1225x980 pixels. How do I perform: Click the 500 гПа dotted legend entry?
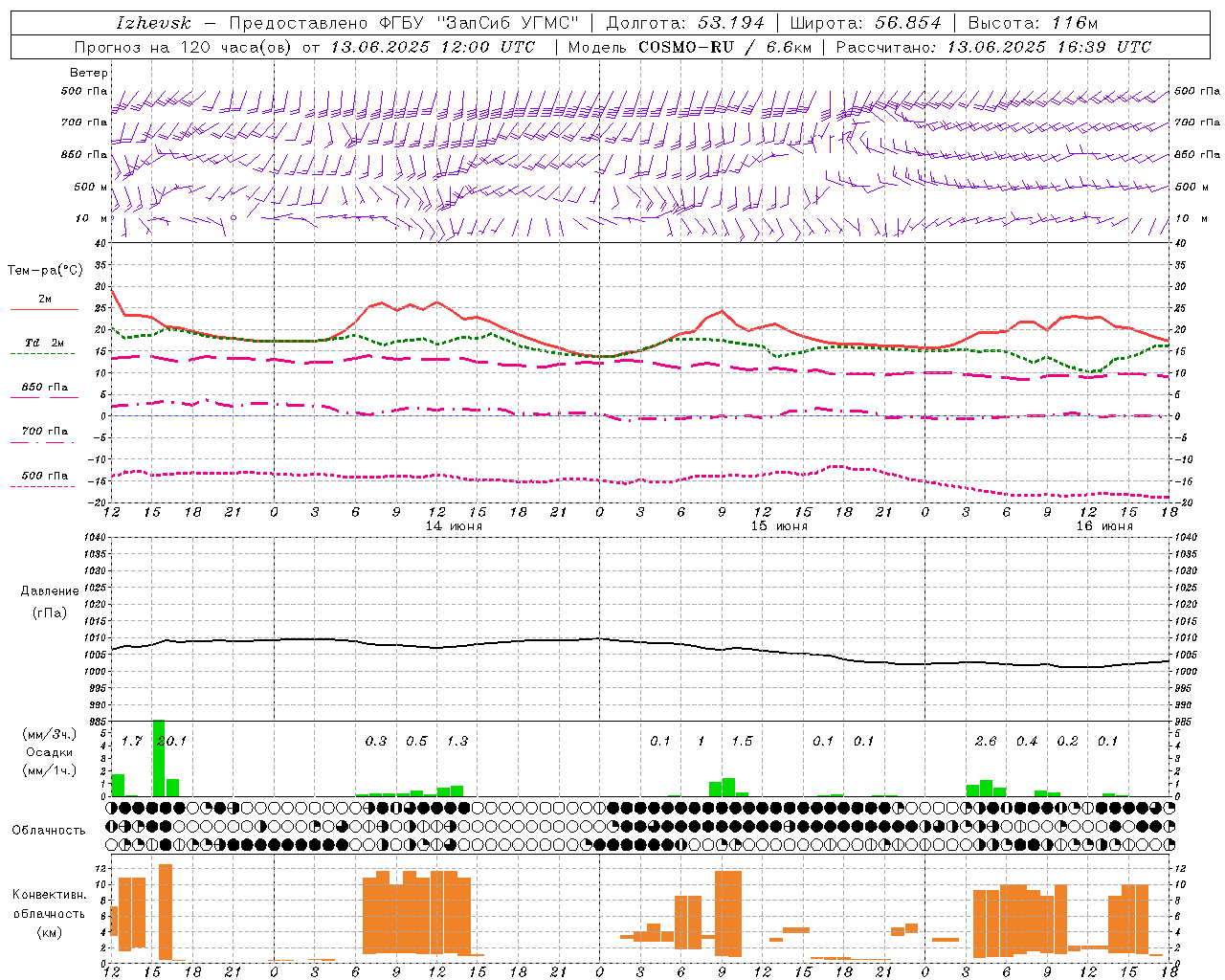pyautogui.click(x=44, y=476)
